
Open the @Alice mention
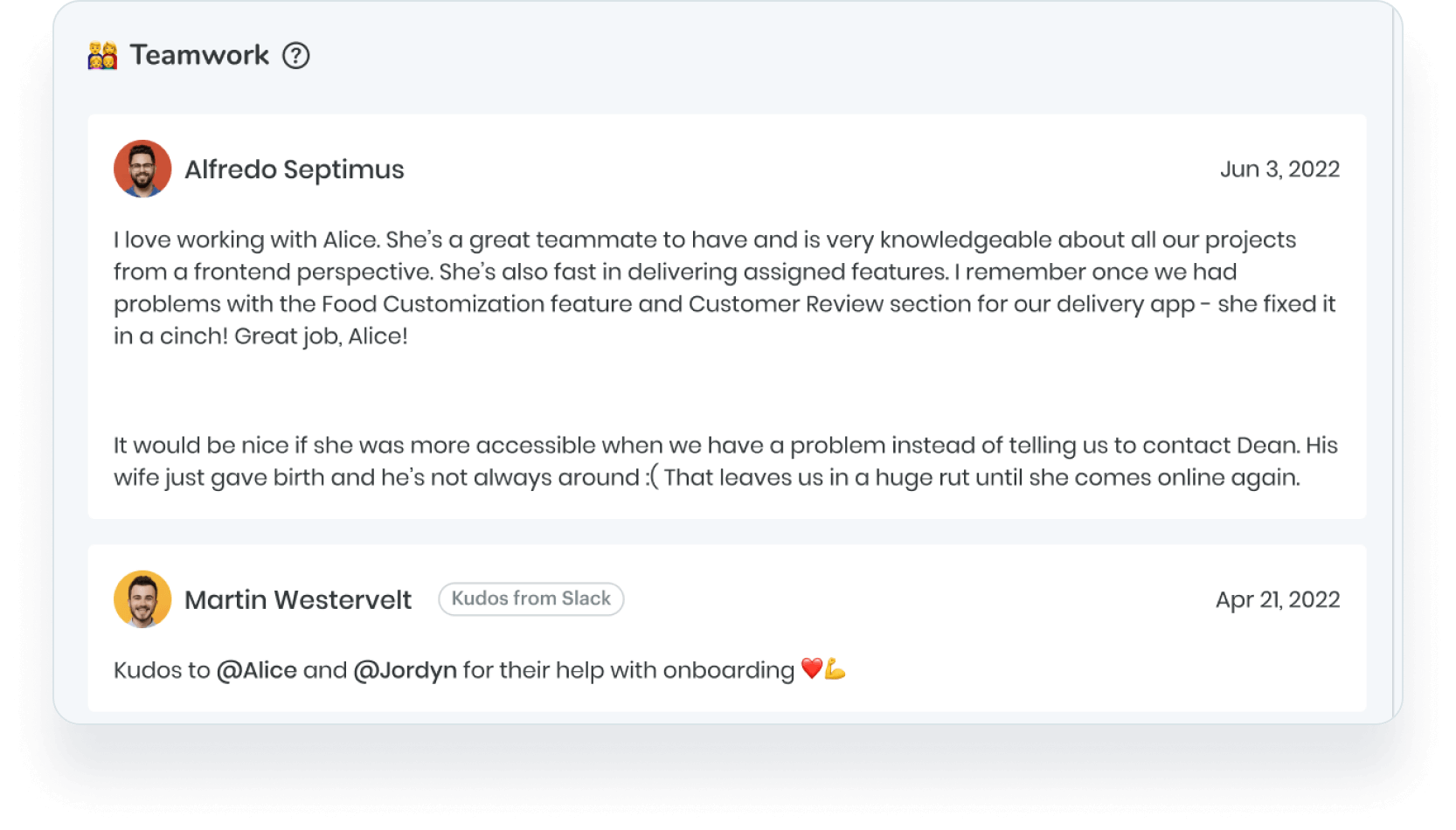(x=256, y=670)
